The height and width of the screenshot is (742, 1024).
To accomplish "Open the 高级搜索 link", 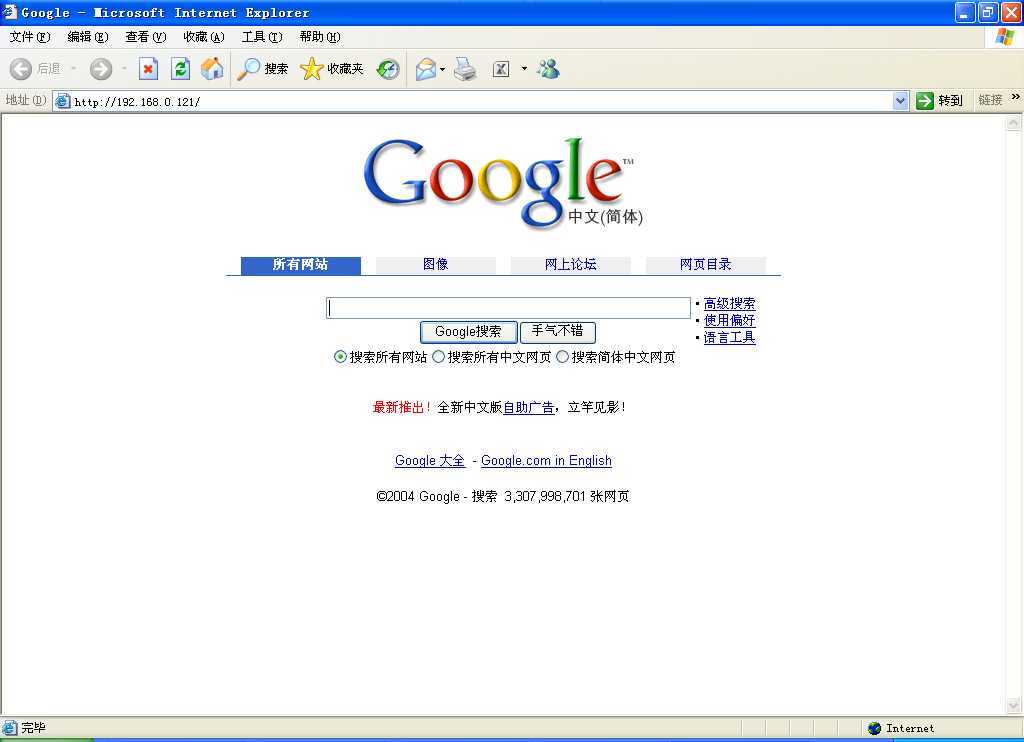I will tap(729, 304).
